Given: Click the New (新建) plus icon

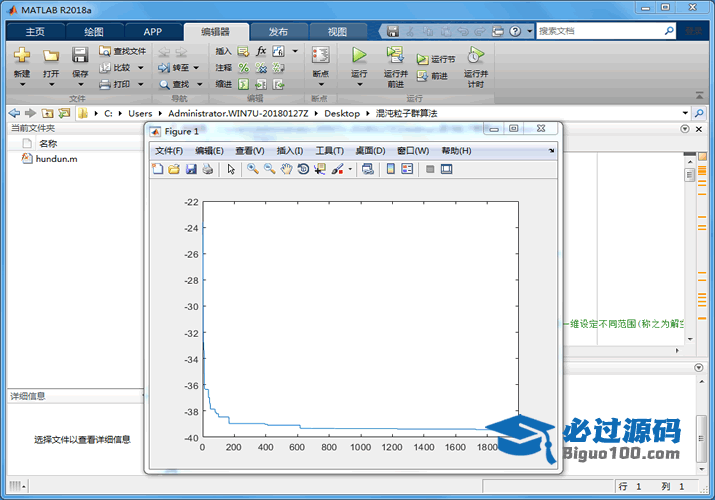Looking at the screenshot, I should 21,55.
